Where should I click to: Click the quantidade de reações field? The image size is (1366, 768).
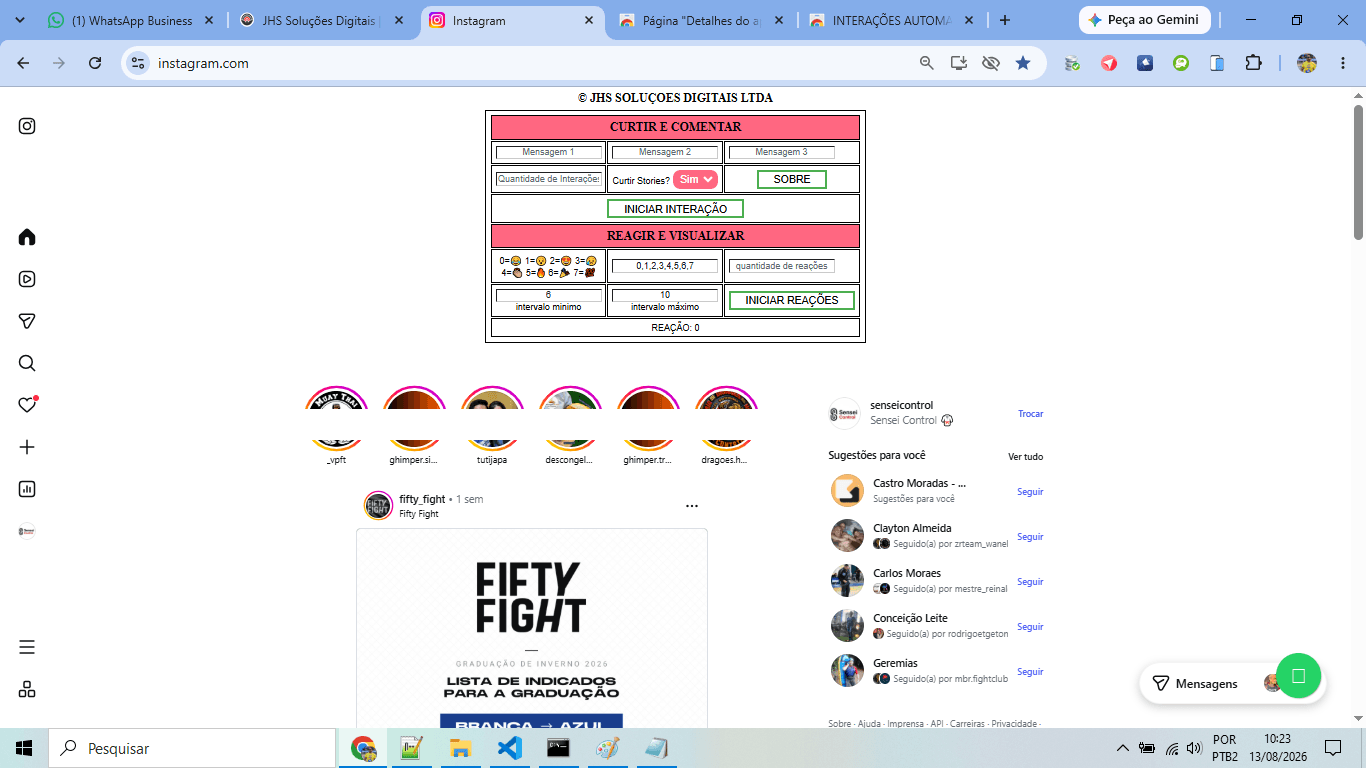pos(781,266)
